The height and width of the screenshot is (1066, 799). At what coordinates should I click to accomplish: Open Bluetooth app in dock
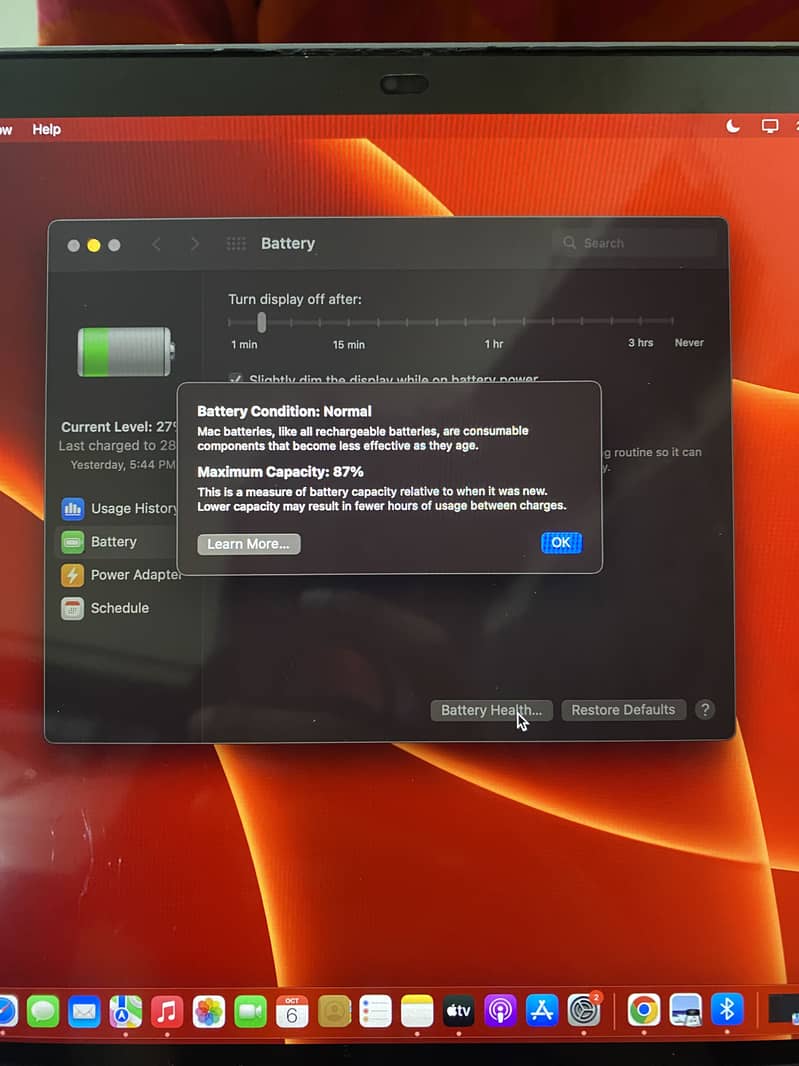726,1010
